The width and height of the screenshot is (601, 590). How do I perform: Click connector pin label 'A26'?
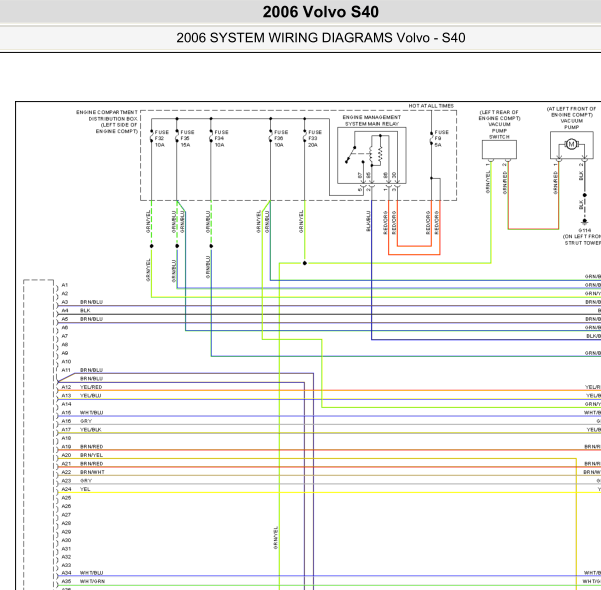tap(66, 506)
